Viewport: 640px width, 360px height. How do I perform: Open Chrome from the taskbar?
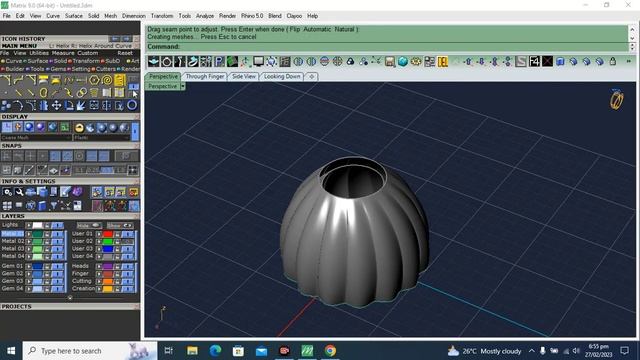point(330,351)
